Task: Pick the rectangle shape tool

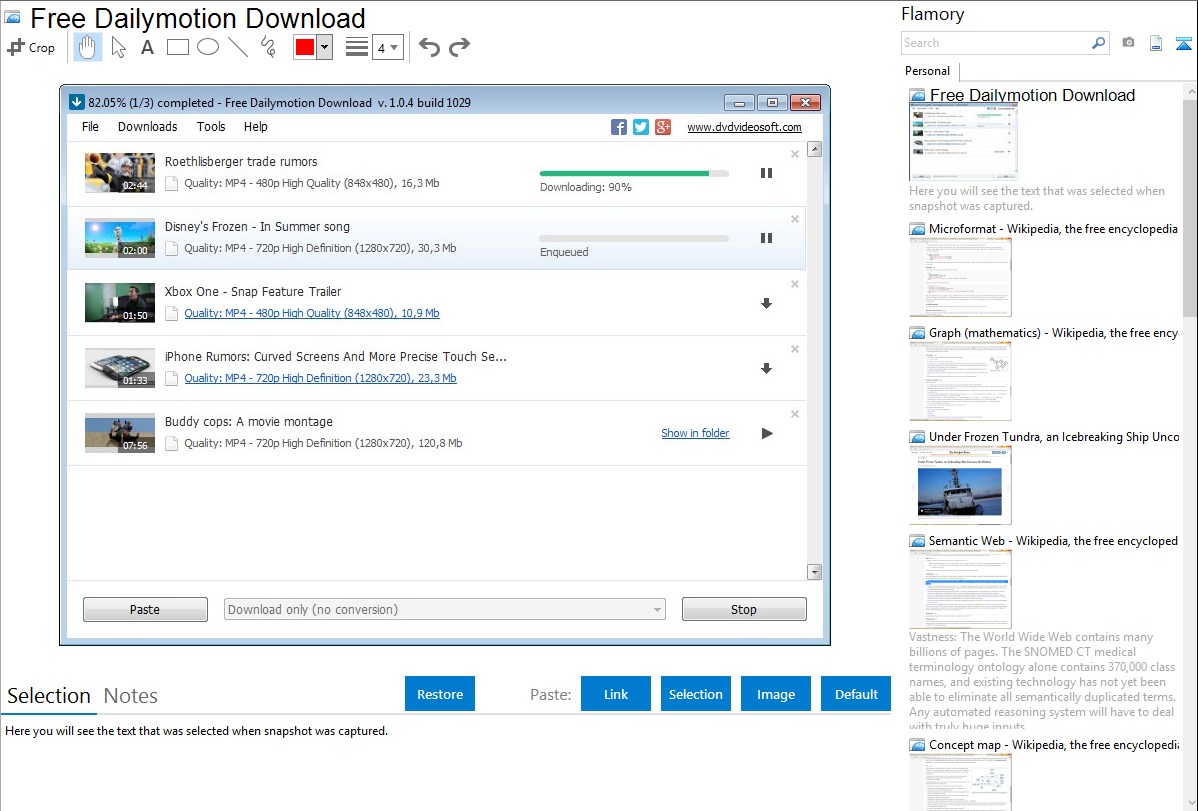Action: click(177, 47)
